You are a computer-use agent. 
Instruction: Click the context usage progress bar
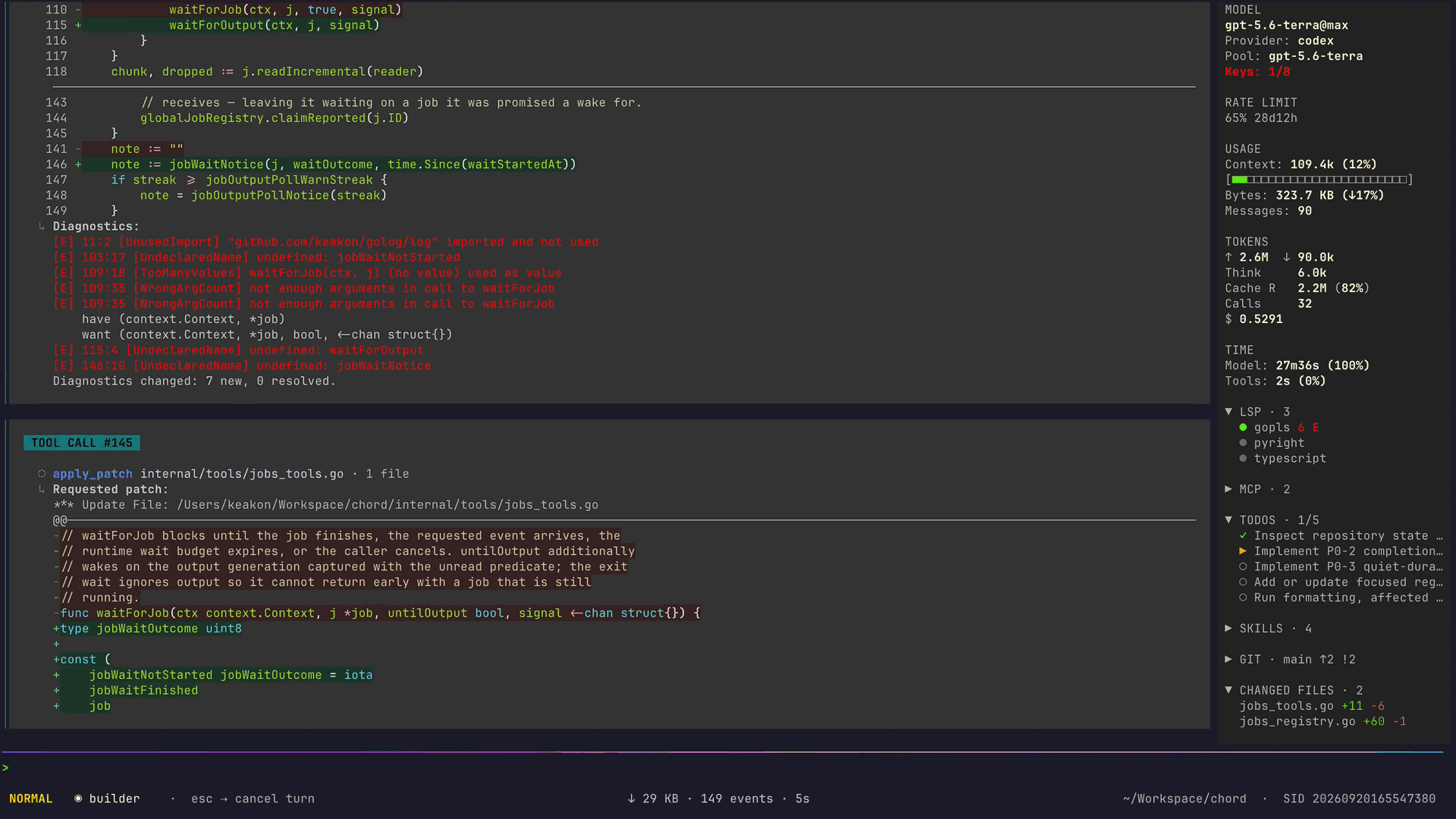(x=1319, y=180)
